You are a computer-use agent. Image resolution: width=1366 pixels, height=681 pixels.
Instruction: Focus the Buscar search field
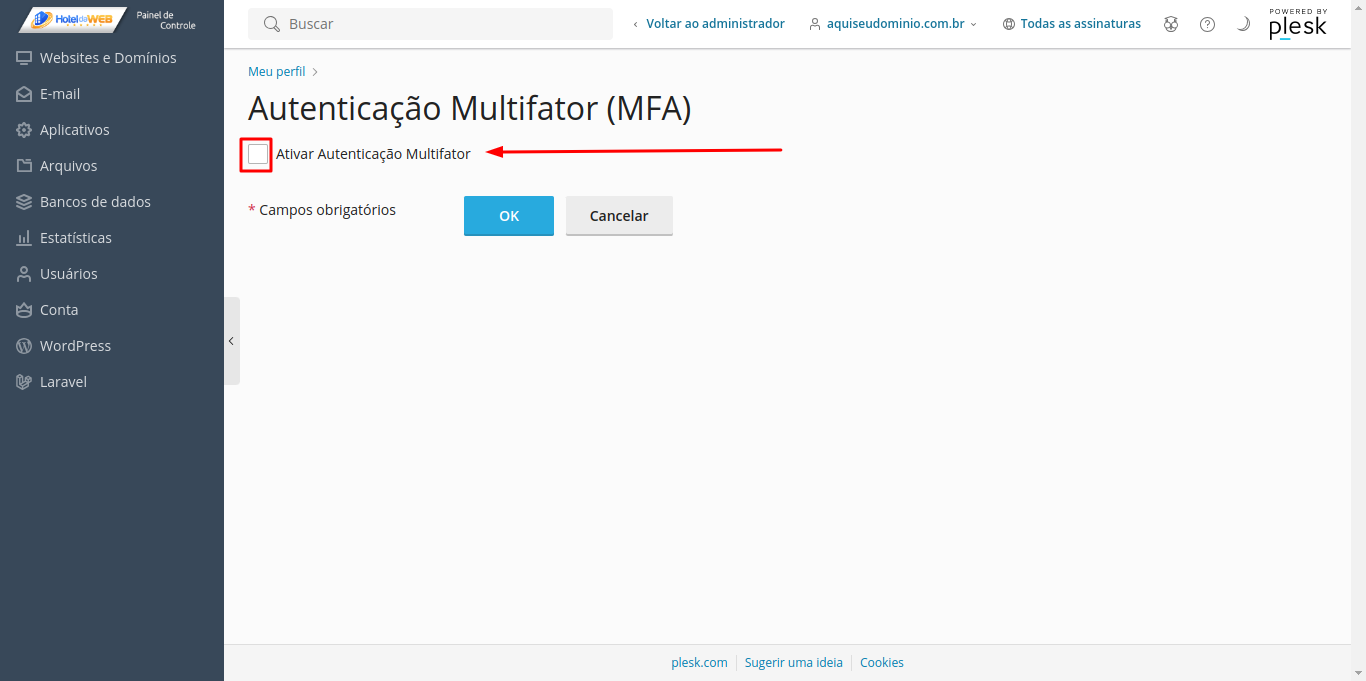[440, 24]
